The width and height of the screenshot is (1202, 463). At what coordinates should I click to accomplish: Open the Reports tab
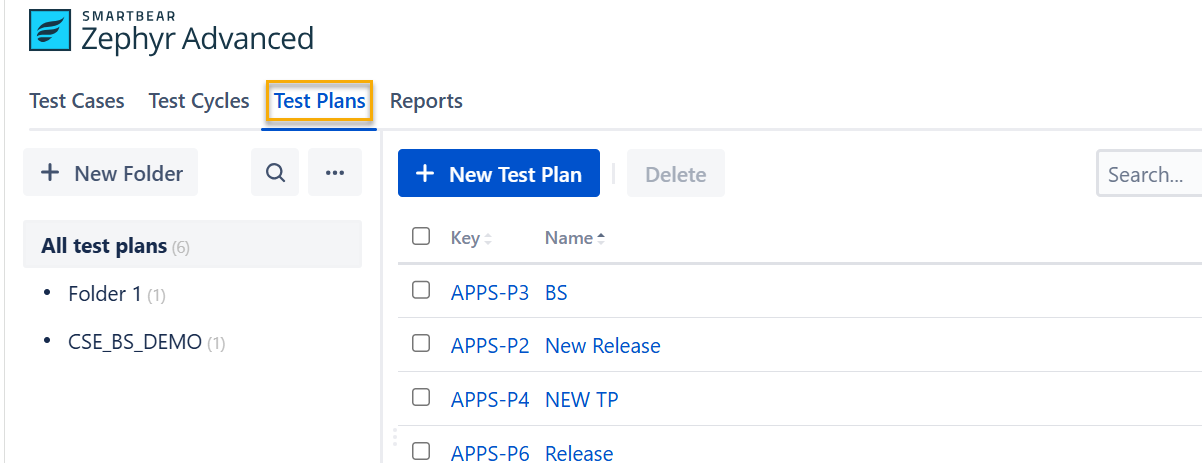(x=426, y=101)
